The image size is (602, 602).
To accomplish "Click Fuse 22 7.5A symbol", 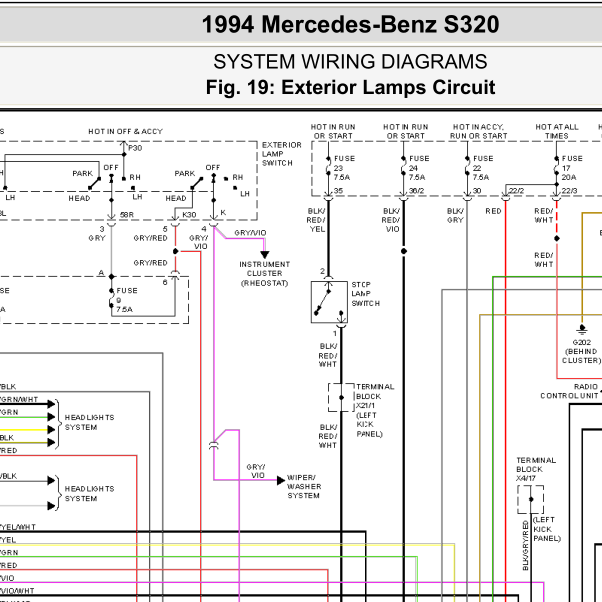I will point(467,168).
